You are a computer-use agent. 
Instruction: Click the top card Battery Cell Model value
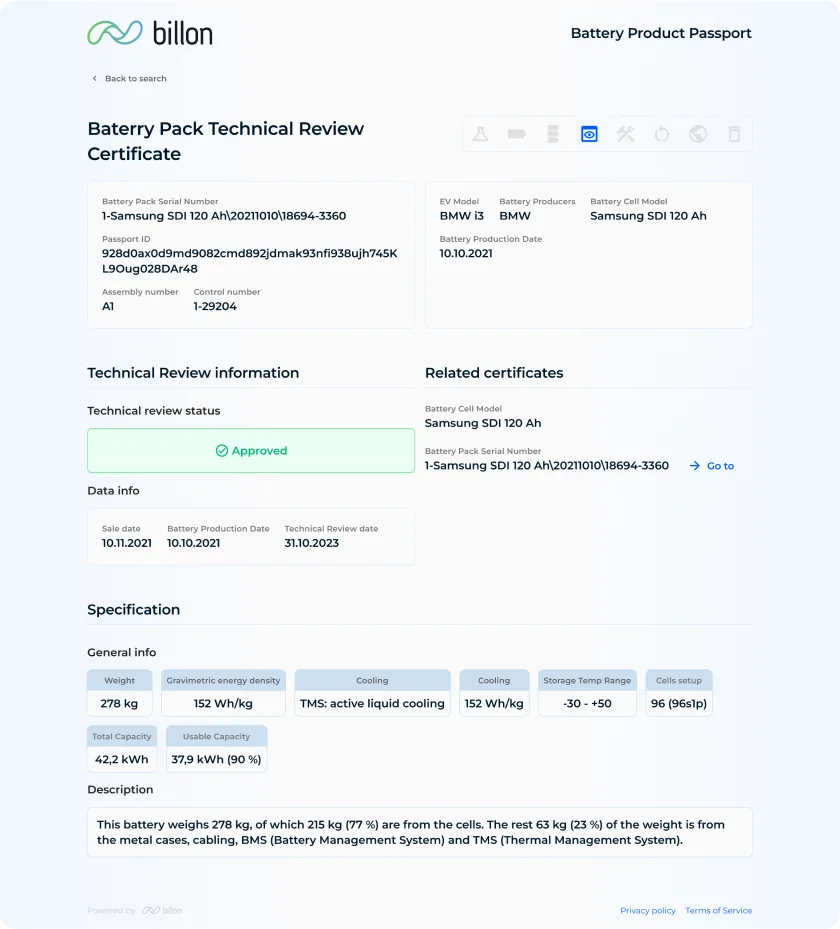[x=648, y=216]
